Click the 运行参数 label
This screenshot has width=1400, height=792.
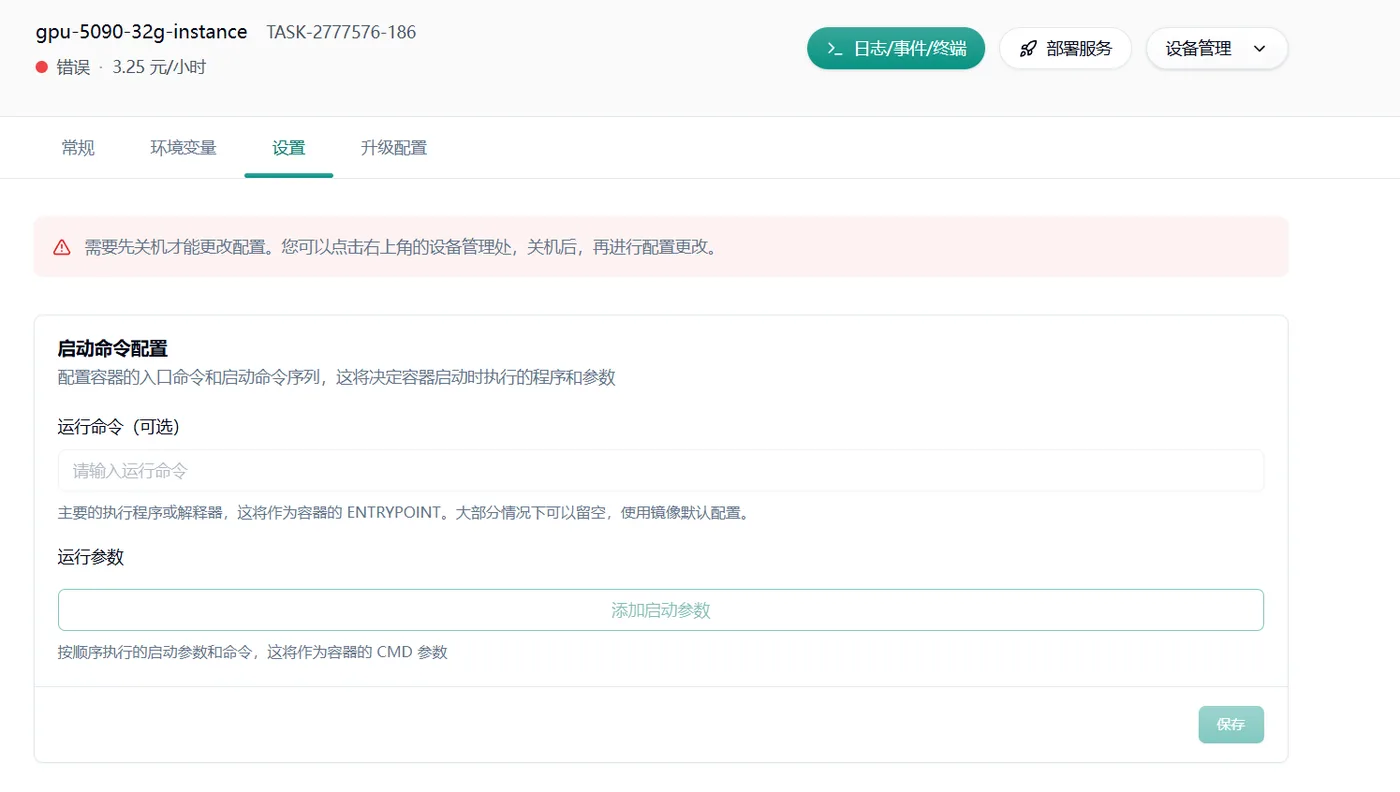(x=91, y=557)
